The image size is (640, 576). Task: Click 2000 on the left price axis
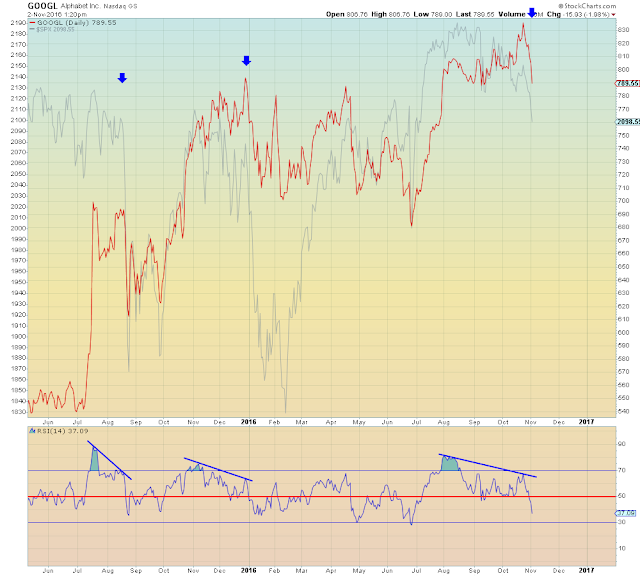tap(18, 228)
